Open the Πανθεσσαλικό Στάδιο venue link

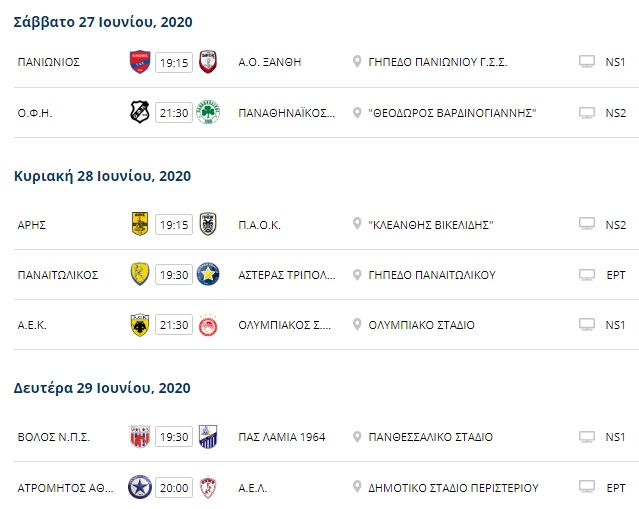coord(431,437)
